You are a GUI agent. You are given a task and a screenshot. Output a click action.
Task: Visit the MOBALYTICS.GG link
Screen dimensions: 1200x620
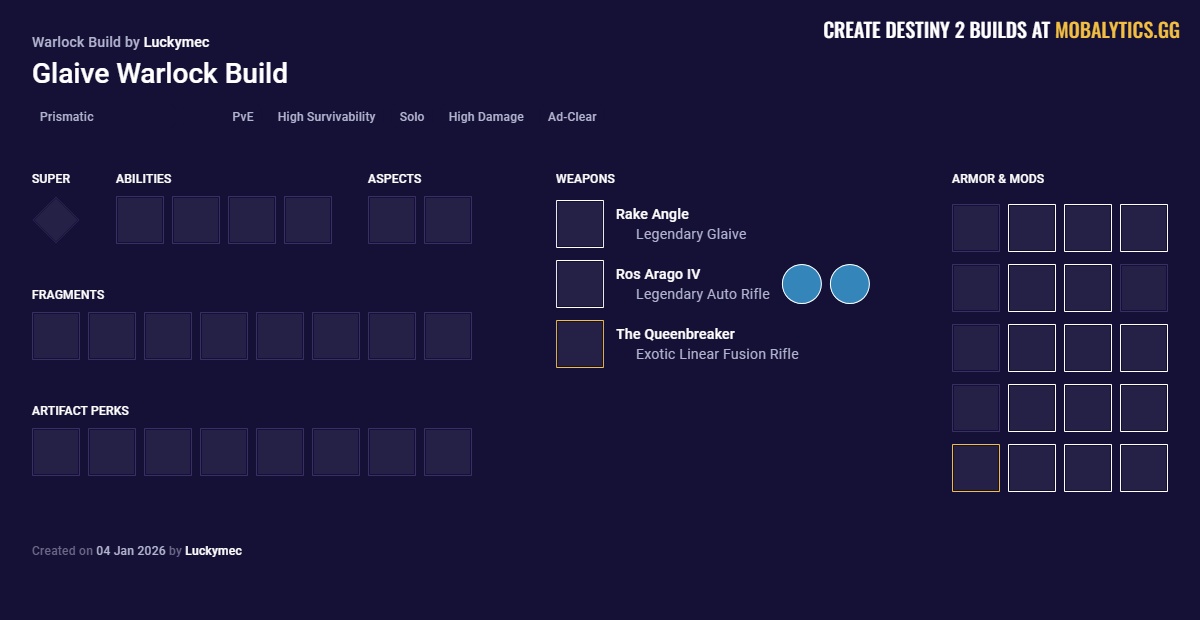1117,31
